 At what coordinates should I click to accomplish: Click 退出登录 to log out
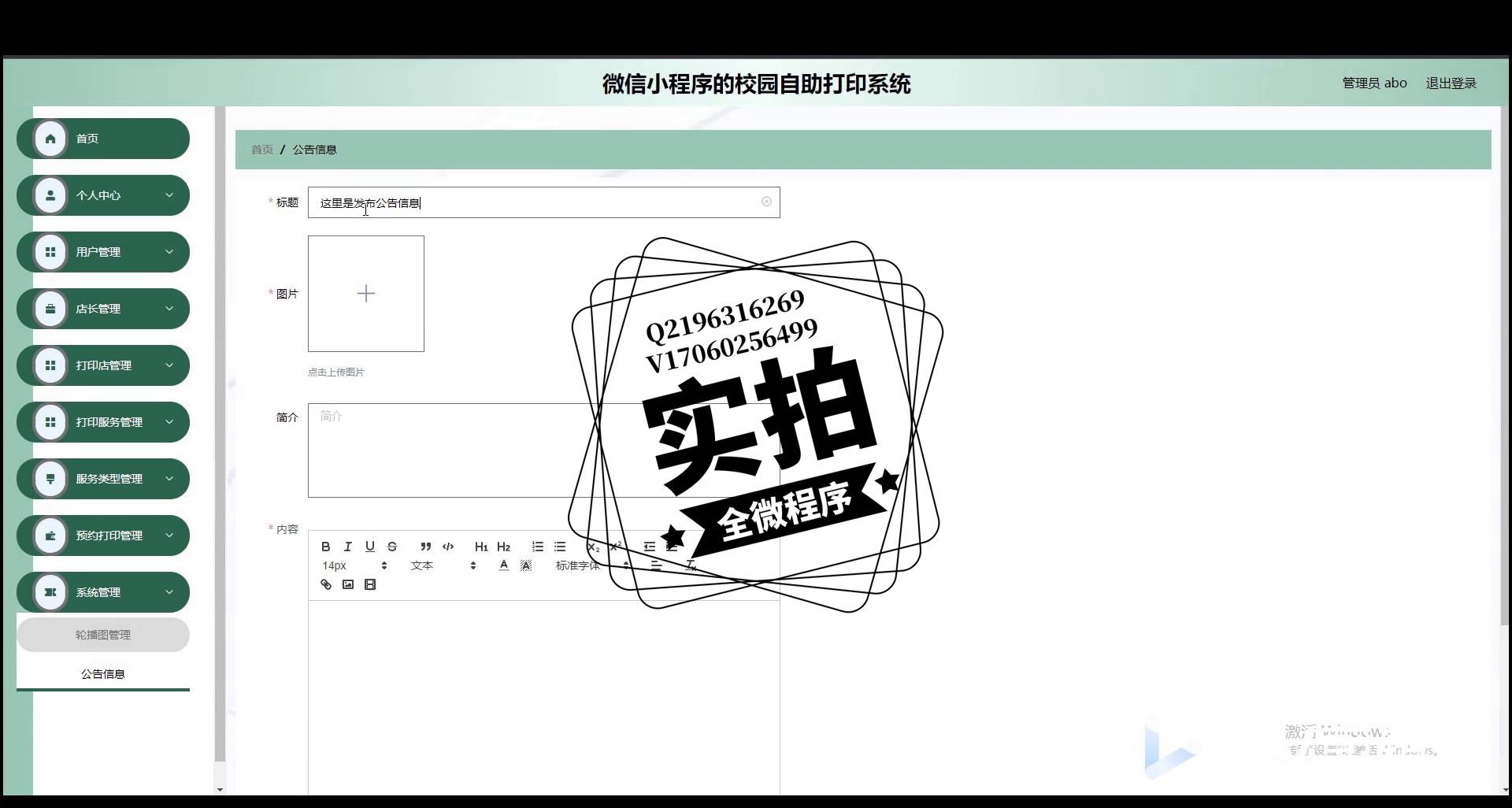1451,83
